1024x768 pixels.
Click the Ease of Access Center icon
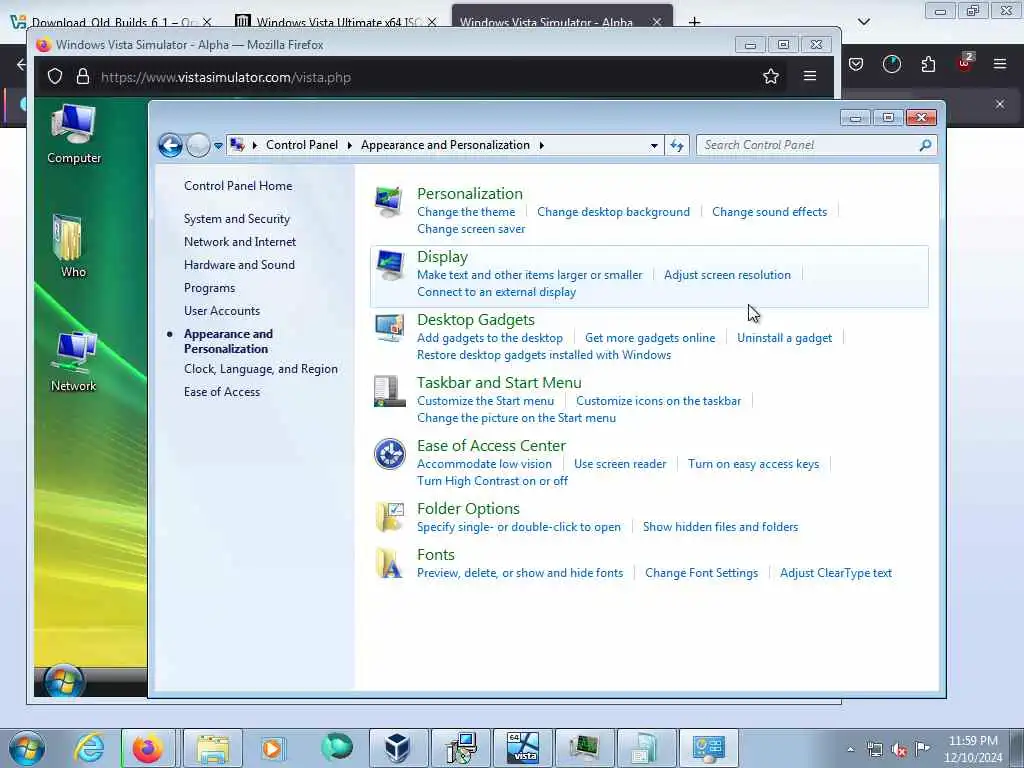pyautogui.click(x=390, y=454)
